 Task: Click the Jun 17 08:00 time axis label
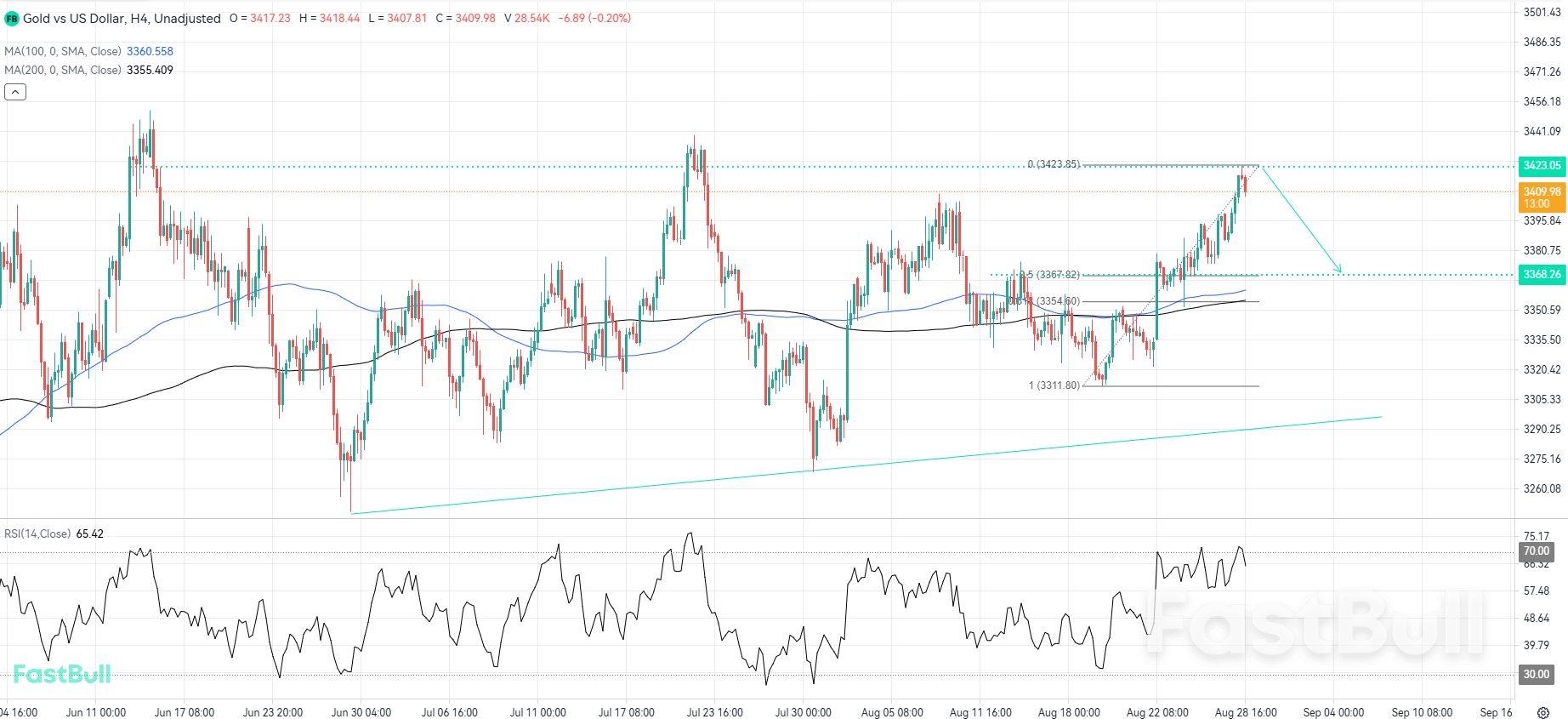click(185, 713)
